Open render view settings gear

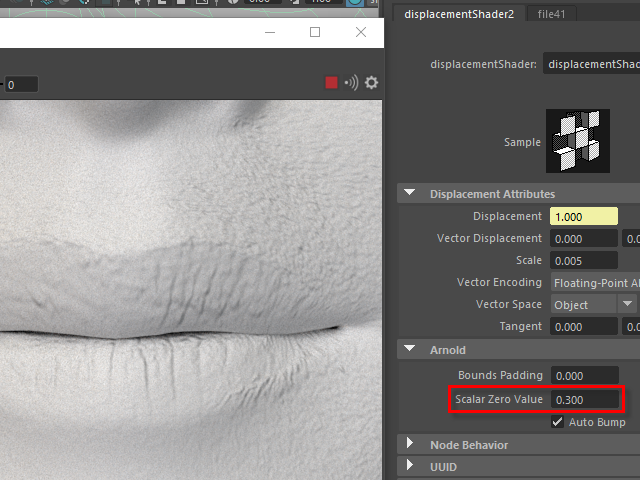click(372, 83)
